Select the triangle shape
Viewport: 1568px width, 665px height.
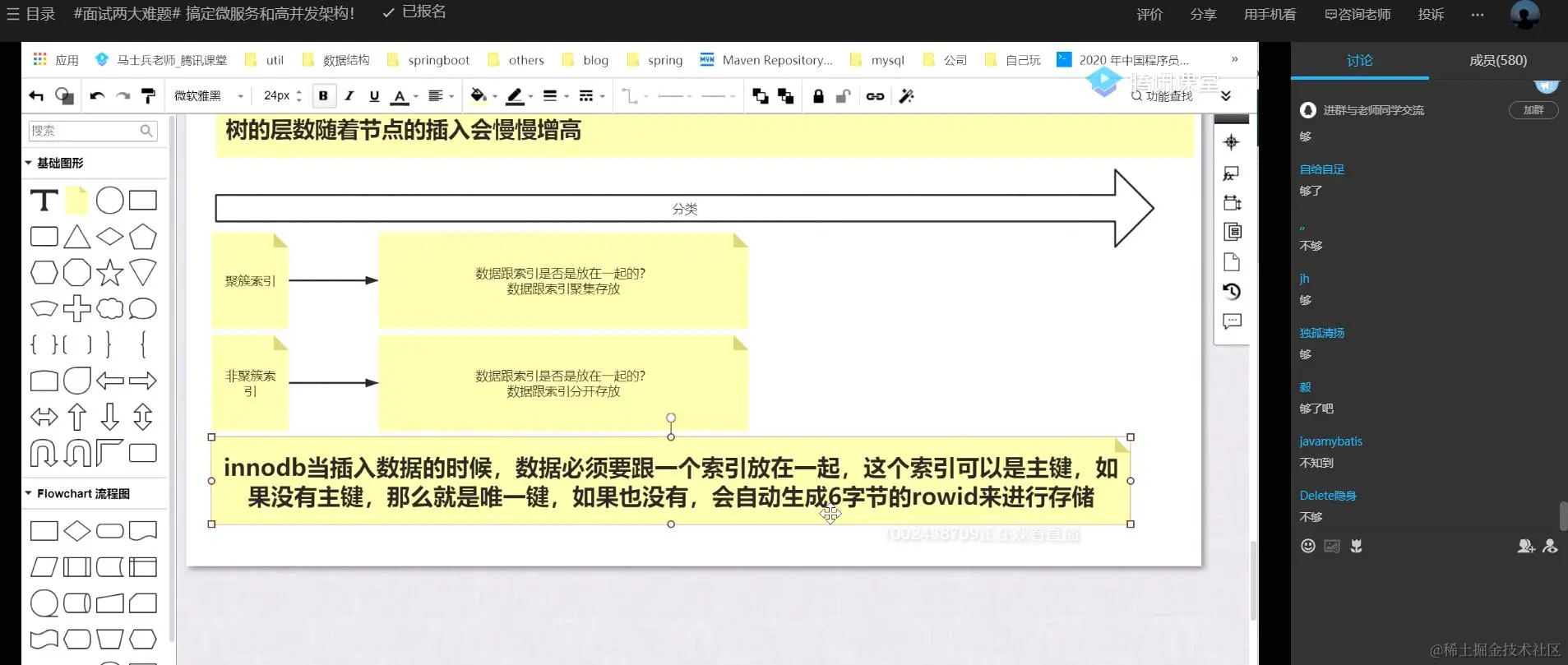click(76, 237)
